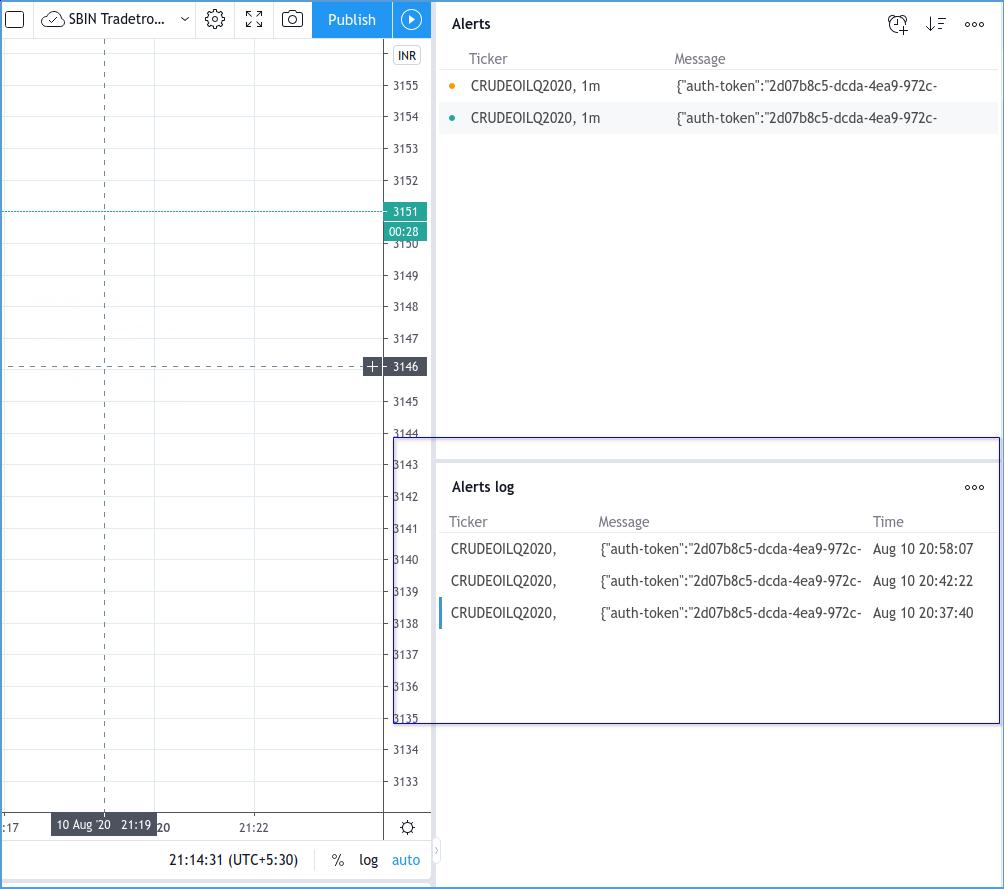Viewport: 1004px width, 889px height.
Task: Toggle auto scale mode
Action: [x=406, y=860]
